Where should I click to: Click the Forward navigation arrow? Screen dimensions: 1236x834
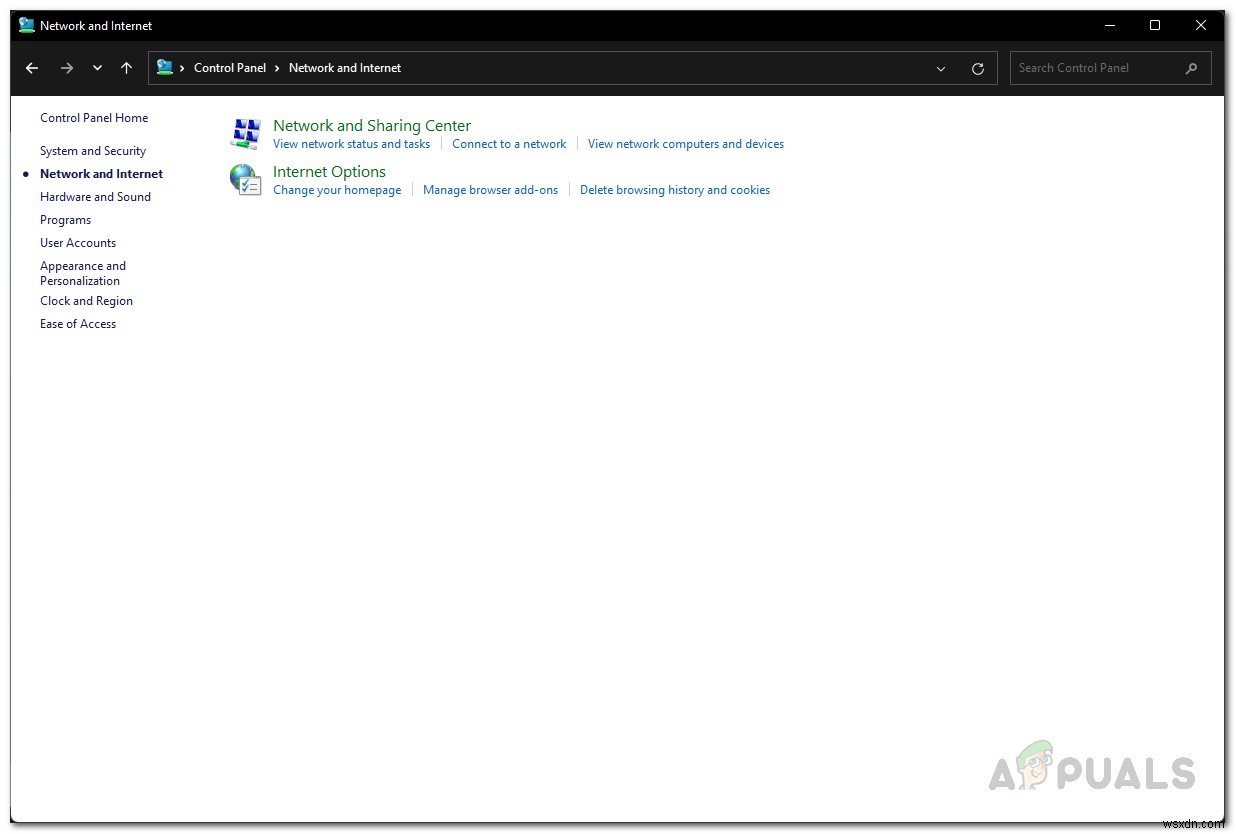pos(67,67)
